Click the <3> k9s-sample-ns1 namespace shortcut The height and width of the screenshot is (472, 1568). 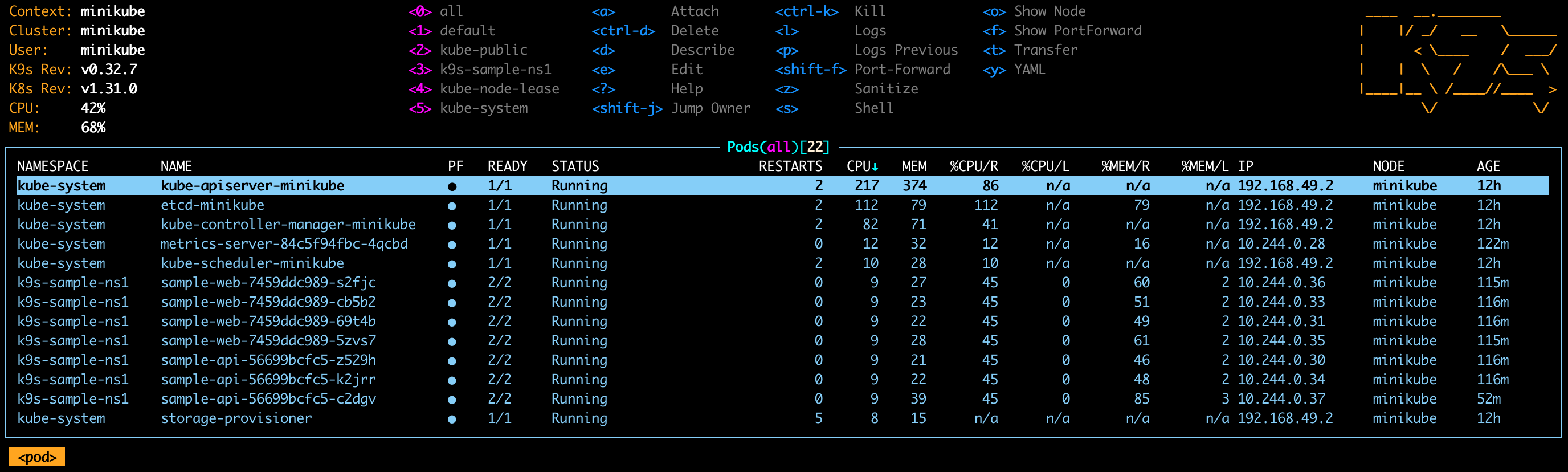[x=480, y=70]
